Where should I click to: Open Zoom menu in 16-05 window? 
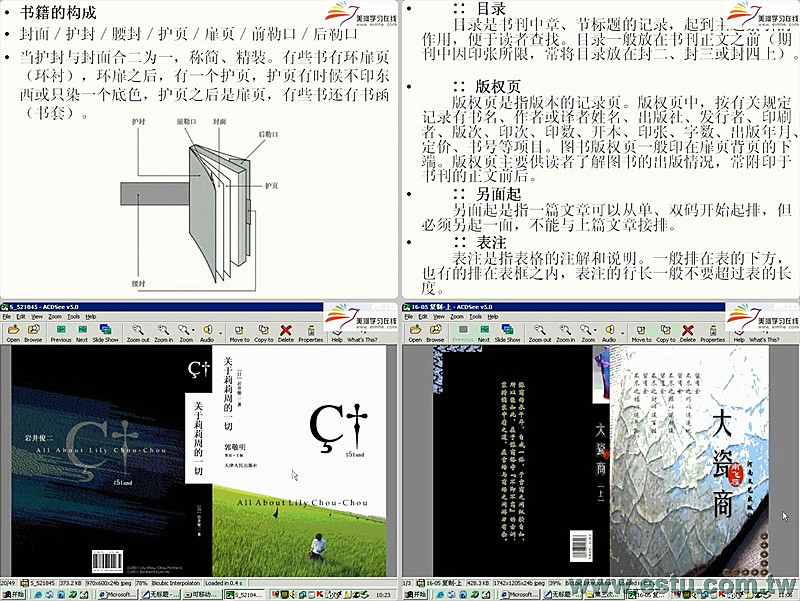(x=457, y=316)
